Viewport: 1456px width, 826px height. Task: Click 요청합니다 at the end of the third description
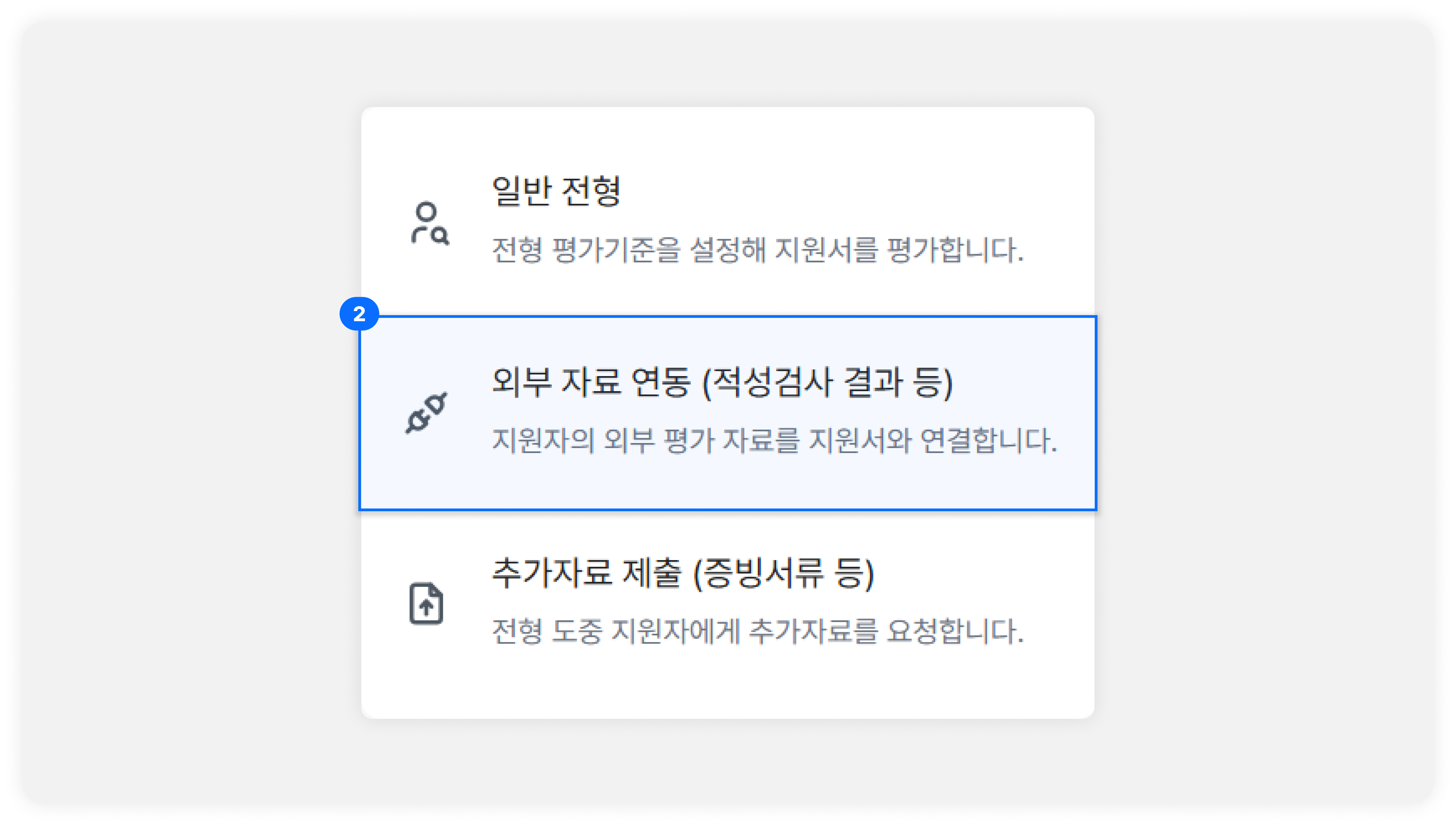pyautogui.click(x=955, y=631)
